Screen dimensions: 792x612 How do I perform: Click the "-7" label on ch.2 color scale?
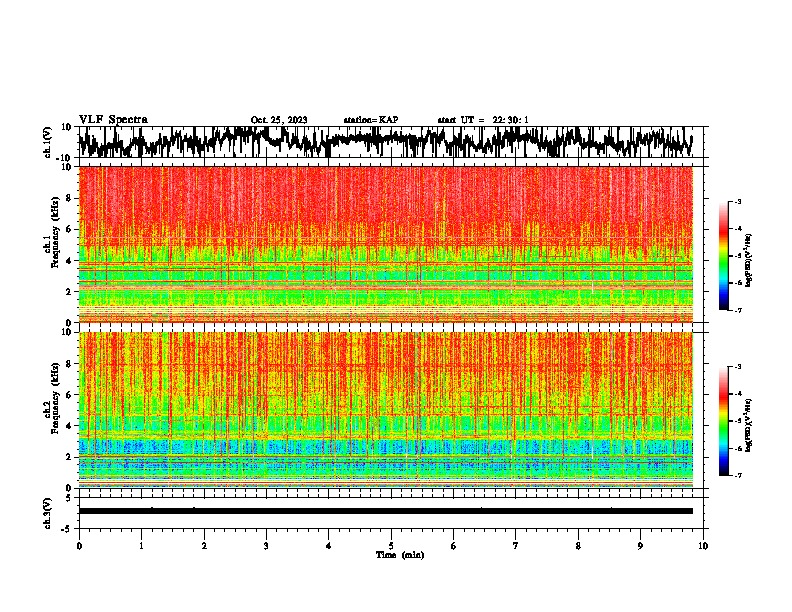click(738, 475)
